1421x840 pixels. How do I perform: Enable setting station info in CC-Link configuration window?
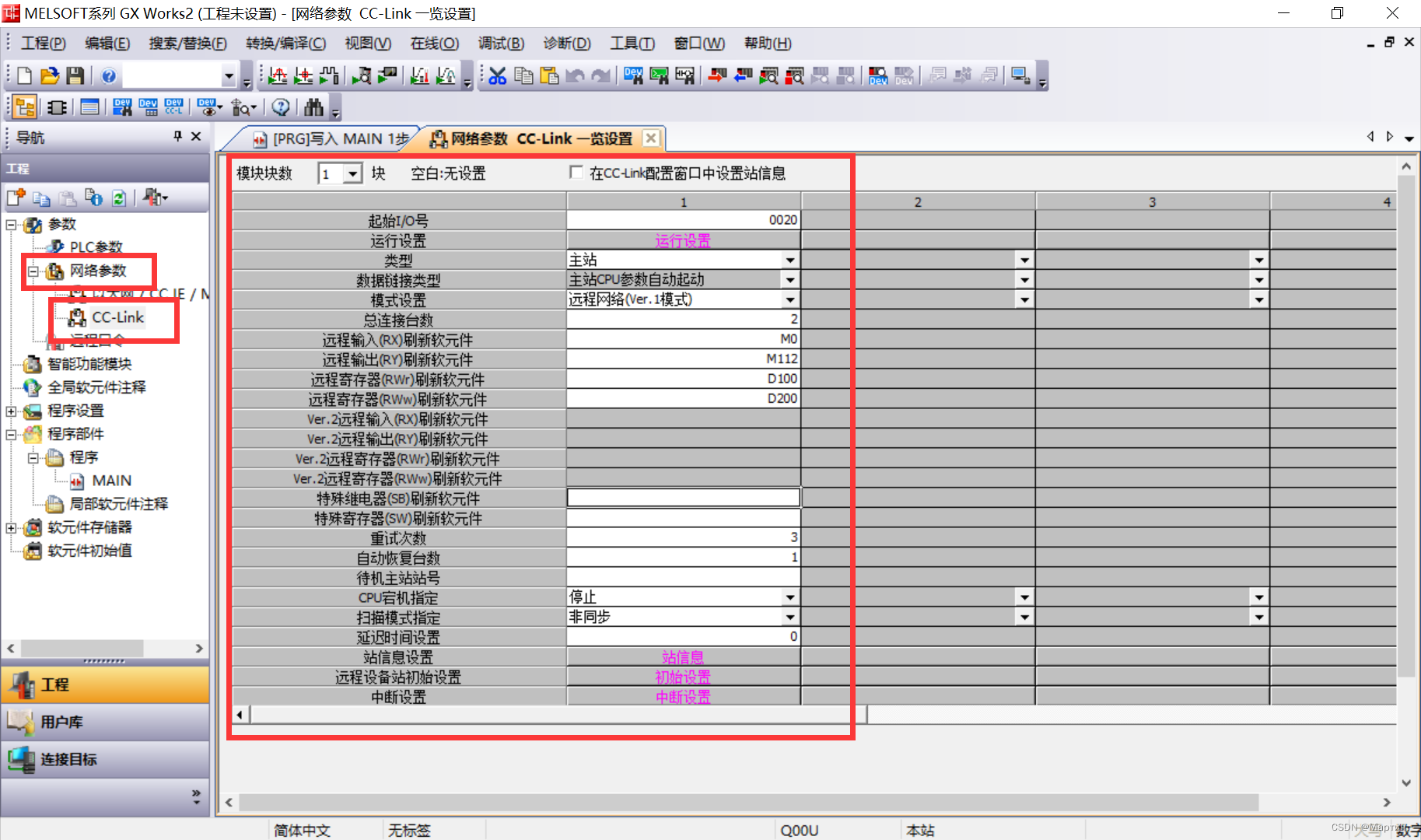click(576, 173)
